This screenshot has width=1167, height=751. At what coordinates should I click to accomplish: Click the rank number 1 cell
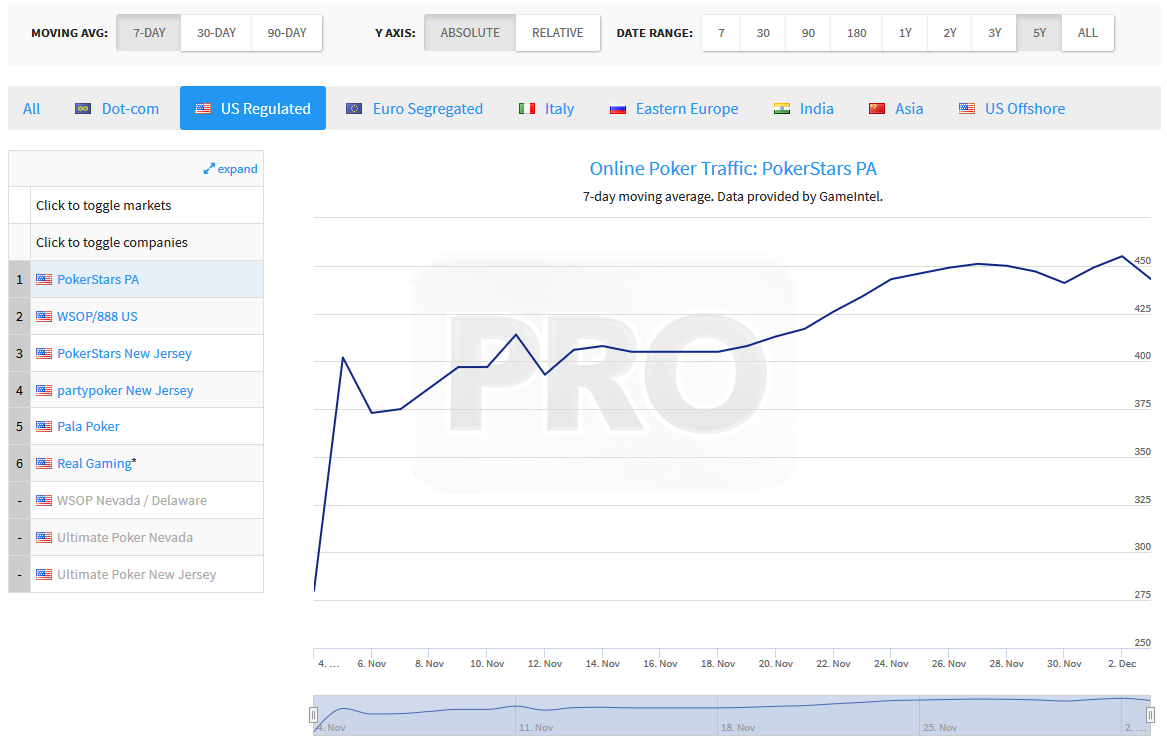click(x=19, y=280)
